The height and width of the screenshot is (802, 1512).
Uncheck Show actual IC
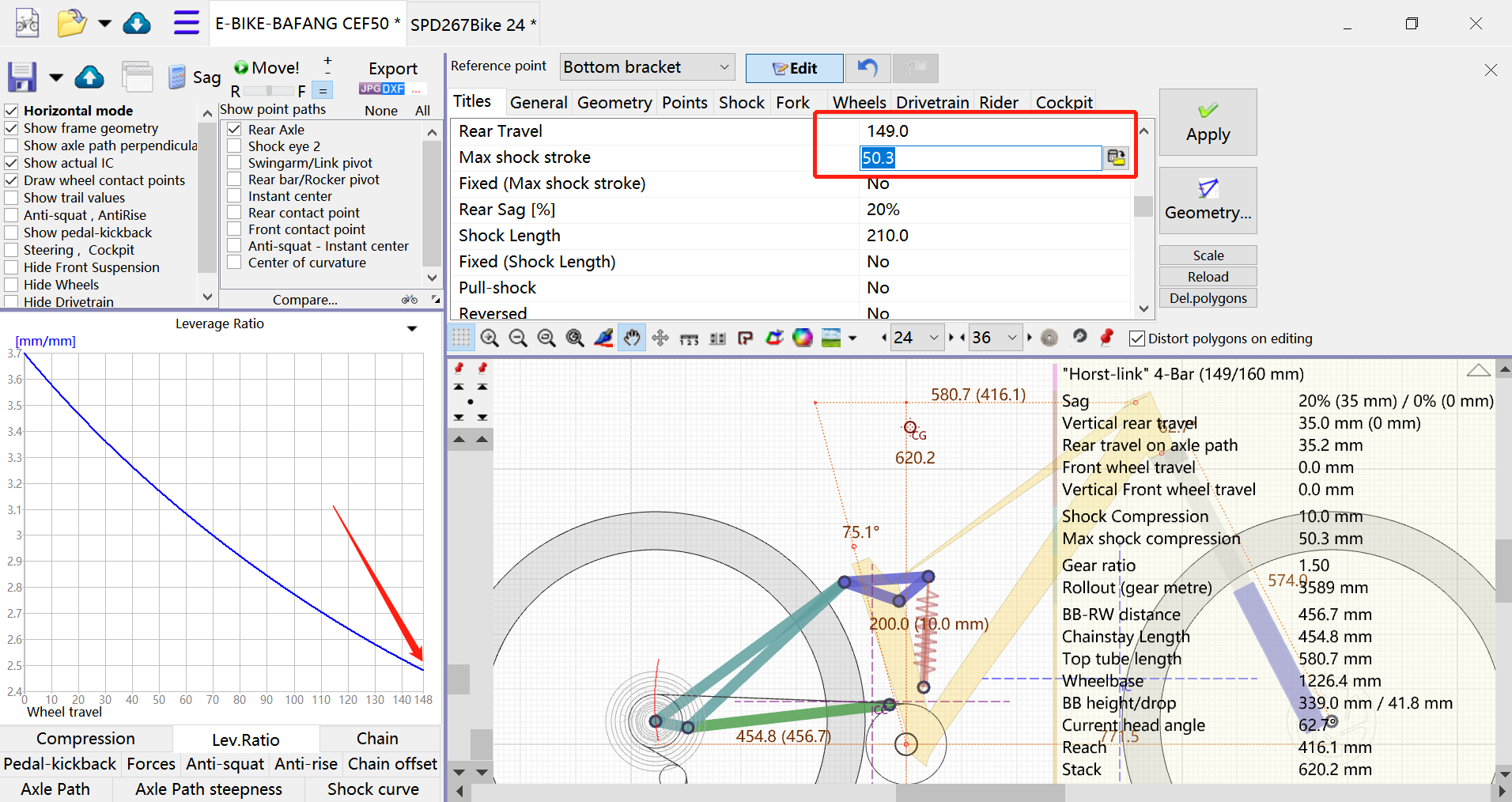click(12, 163)
